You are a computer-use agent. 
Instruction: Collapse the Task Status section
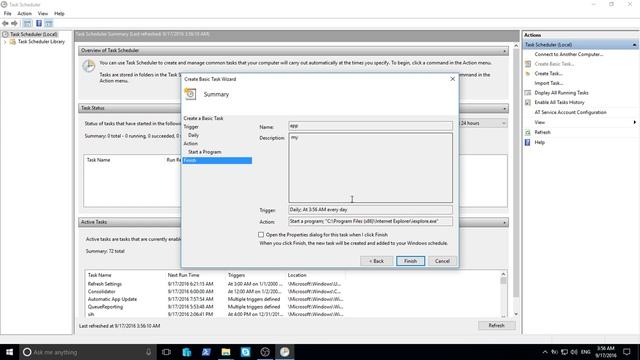tap(504, 108)
